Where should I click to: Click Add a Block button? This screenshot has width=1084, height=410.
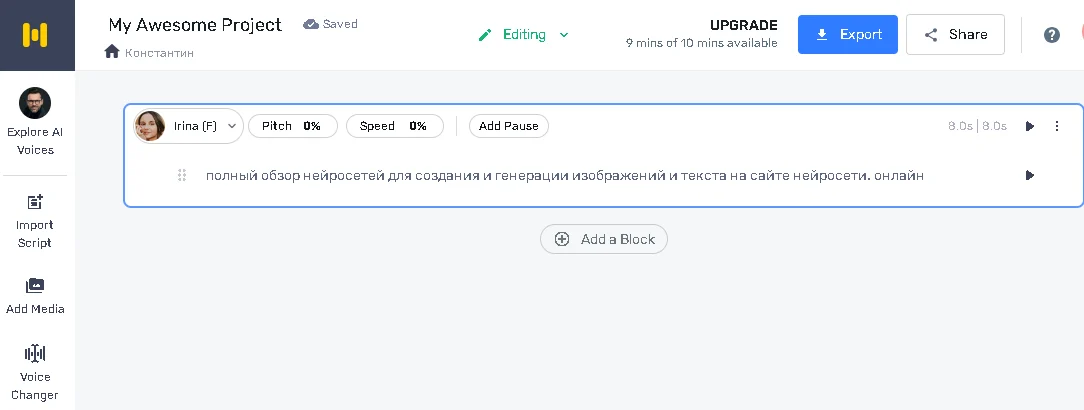604,239
